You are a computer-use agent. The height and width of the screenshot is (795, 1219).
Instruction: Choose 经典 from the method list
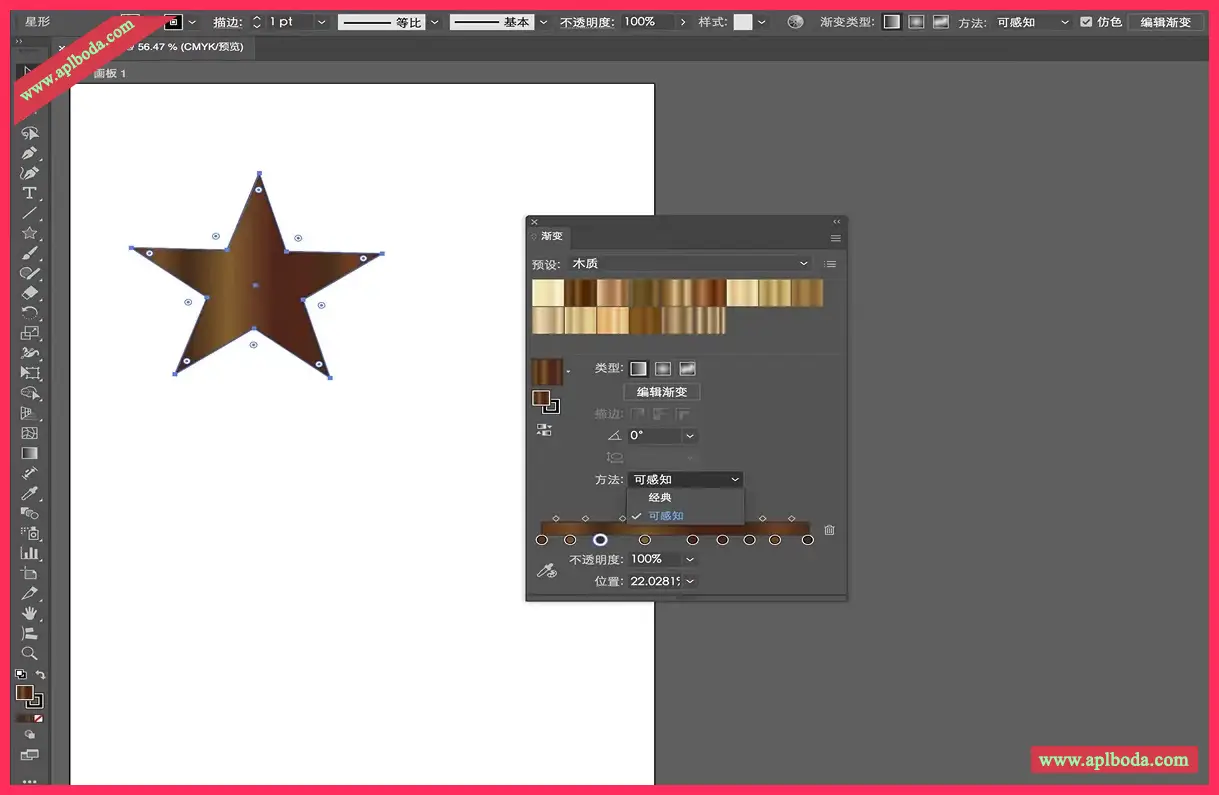coord(660,497)
